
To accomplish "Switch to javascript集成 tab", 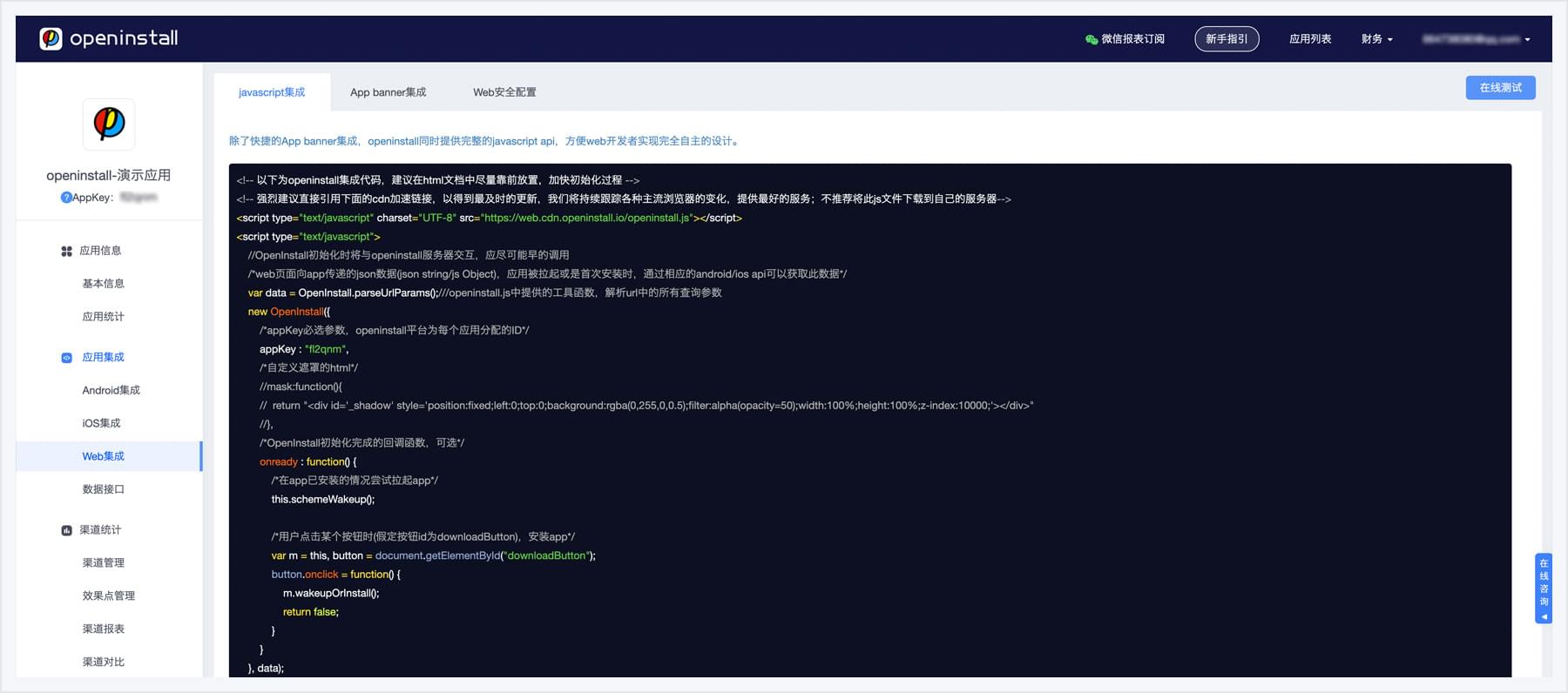I will tap(272, 92).
